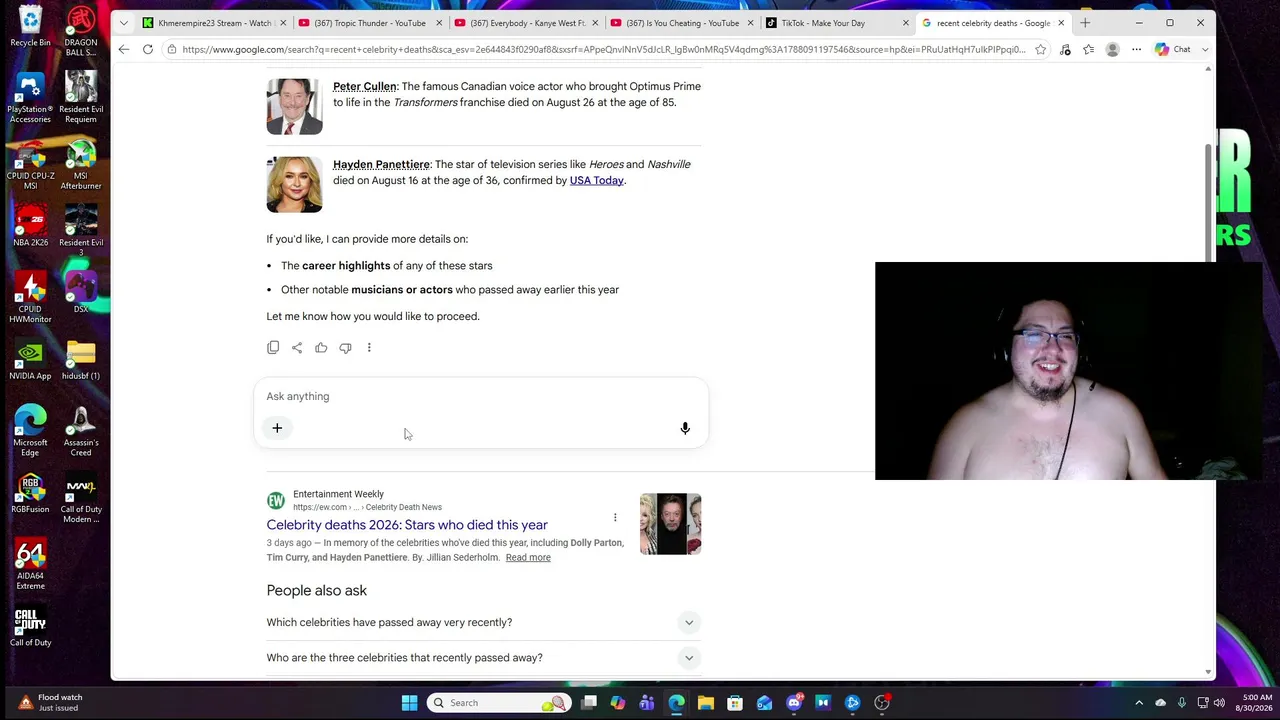Copy the AI answer with the copy icon
This screenshot has height=720, width=1280.
point(273,348)
